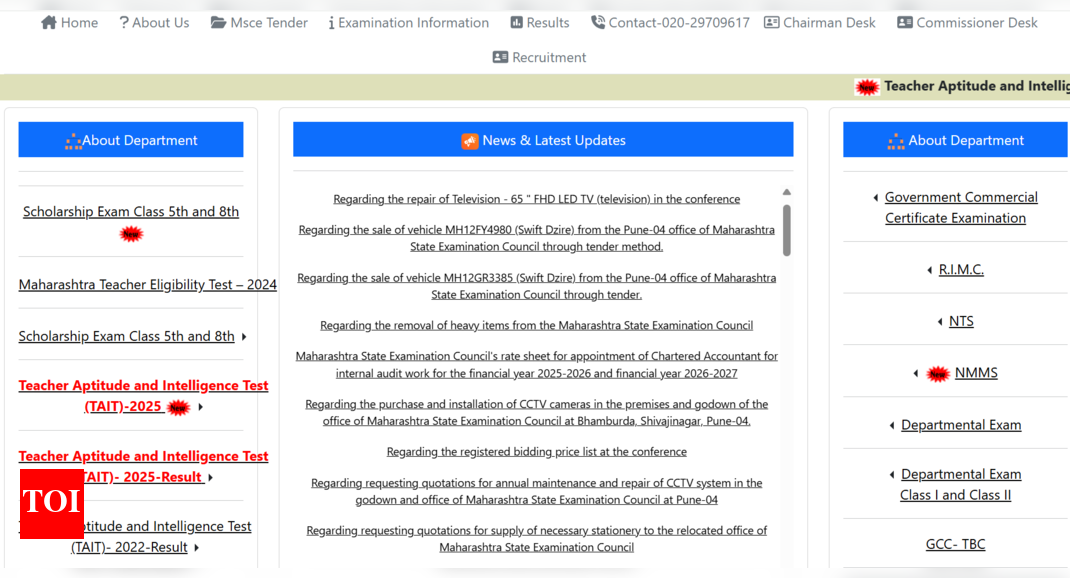
Task: Click the Commissioner Desk card icon
Action: coord(905,22)
